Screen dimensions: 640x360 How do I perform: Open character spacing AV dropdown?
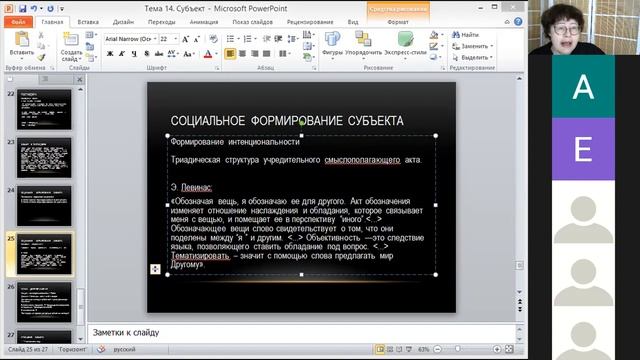click(173, 53)
